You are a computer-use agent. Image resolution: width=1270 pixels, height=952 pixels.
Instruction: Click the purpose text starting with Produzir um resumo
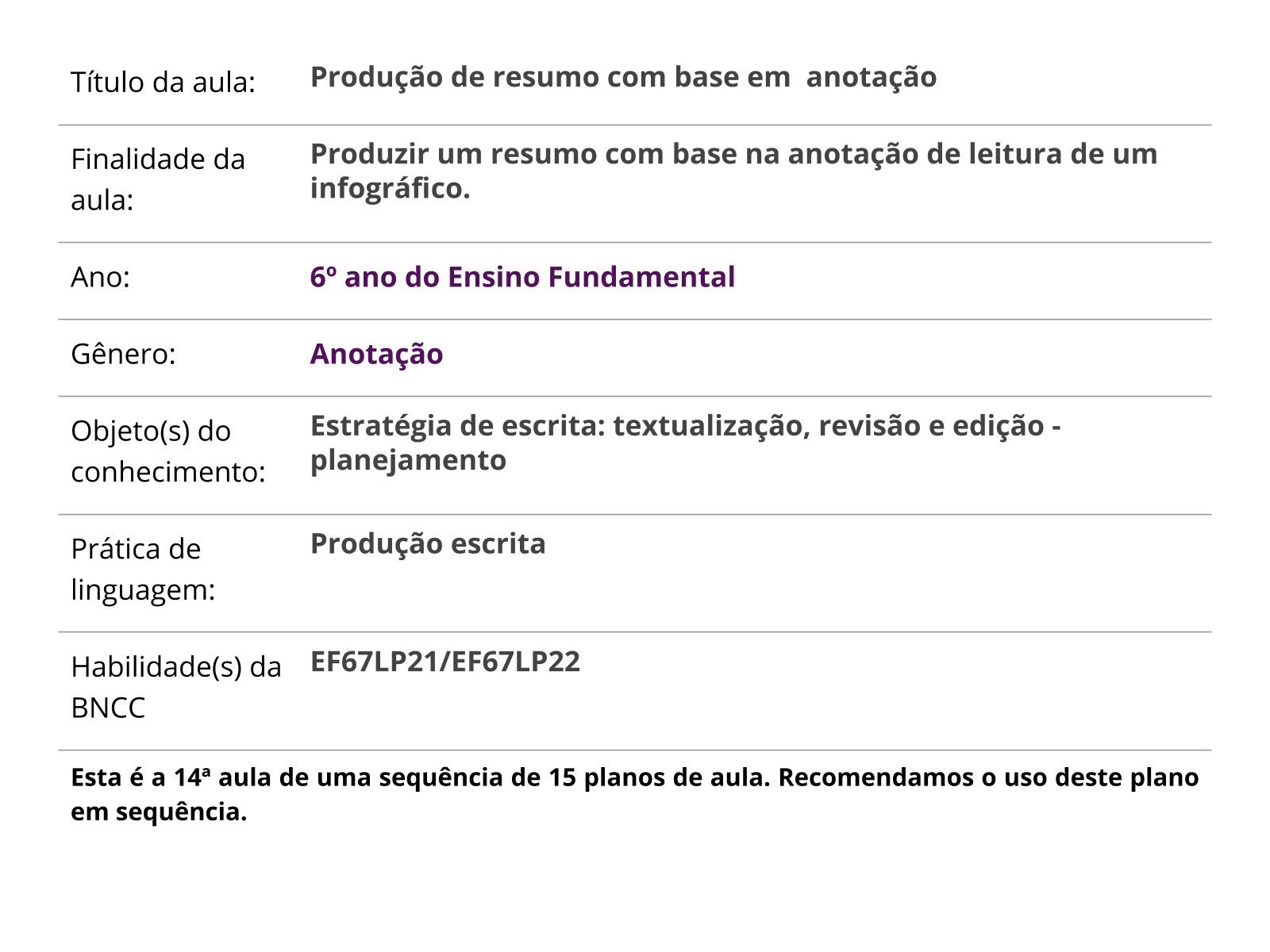click(733, 154)
